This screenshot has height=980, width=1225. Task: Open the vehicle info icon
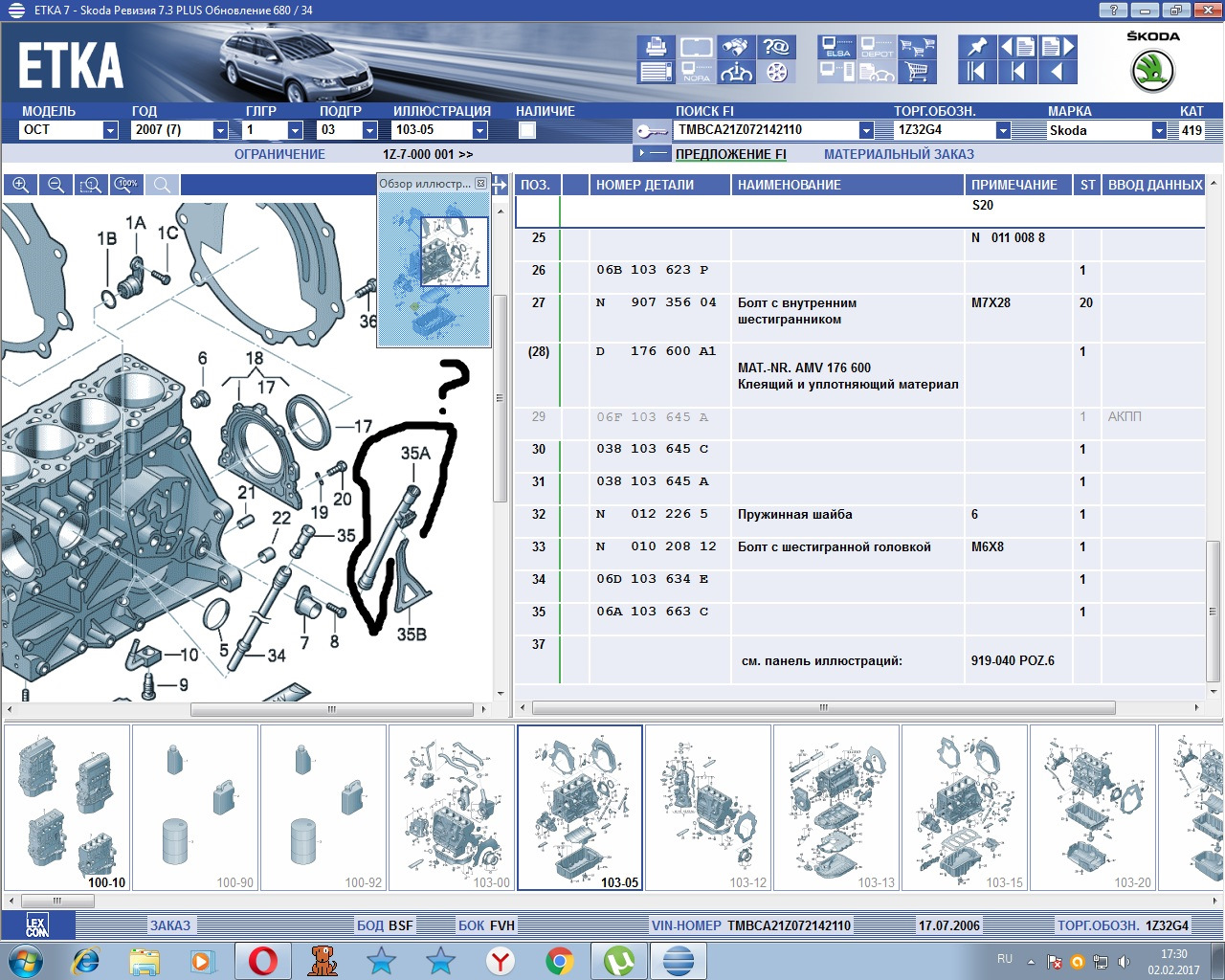pos(737,72)
